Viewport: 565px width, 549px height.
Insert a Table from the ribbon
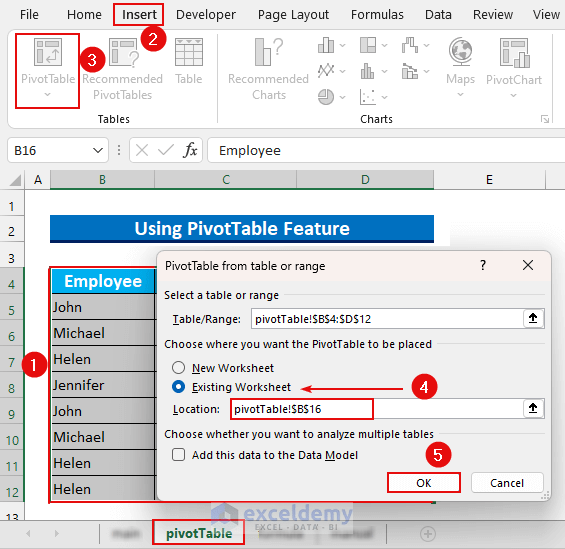coord(188,61)
